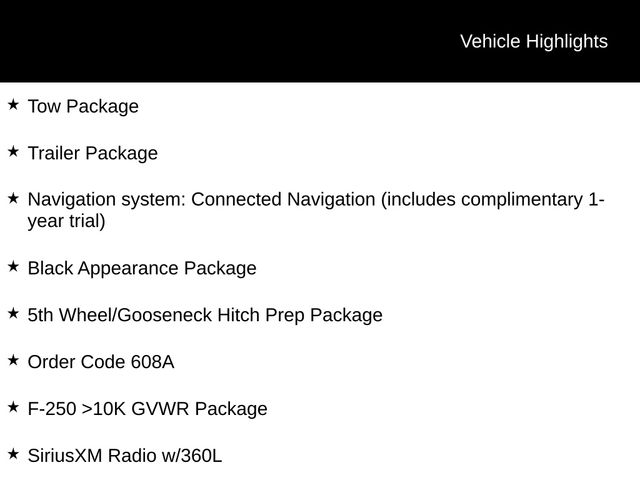
Task: Click the star next to Trailer Package
Action: [x=13, y=151]
